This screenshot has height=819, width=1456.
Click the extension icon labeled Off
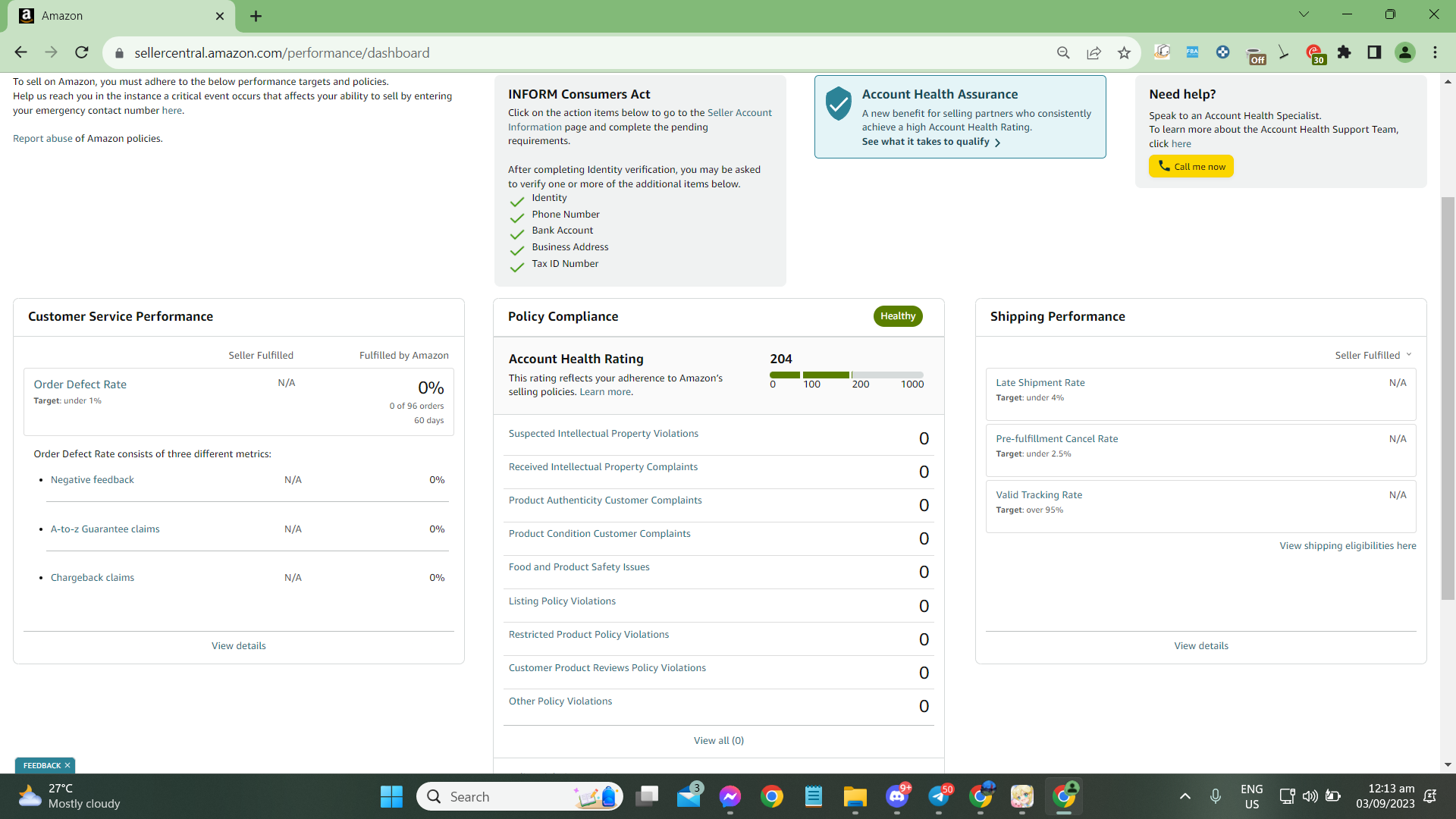1256,55
